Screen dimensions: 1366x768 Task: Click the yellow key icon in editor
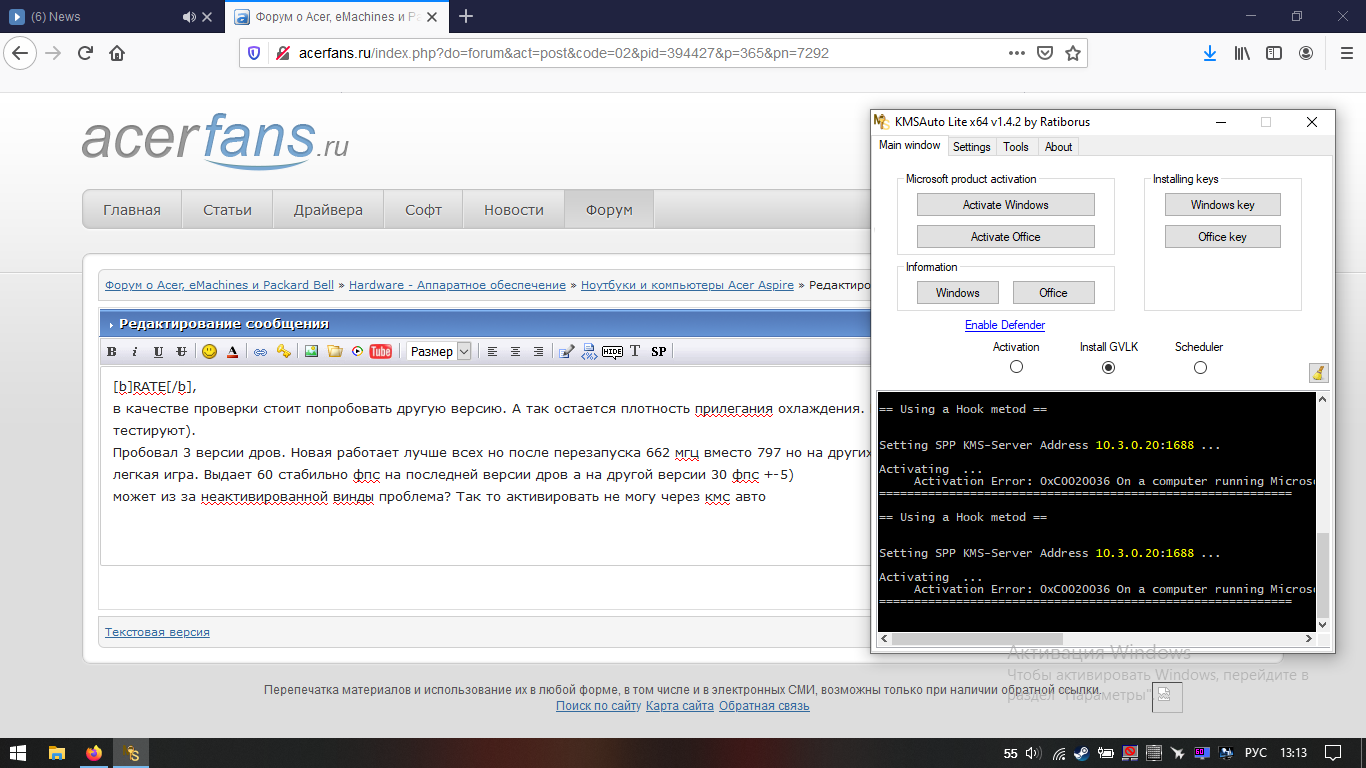tap(283, 352)
